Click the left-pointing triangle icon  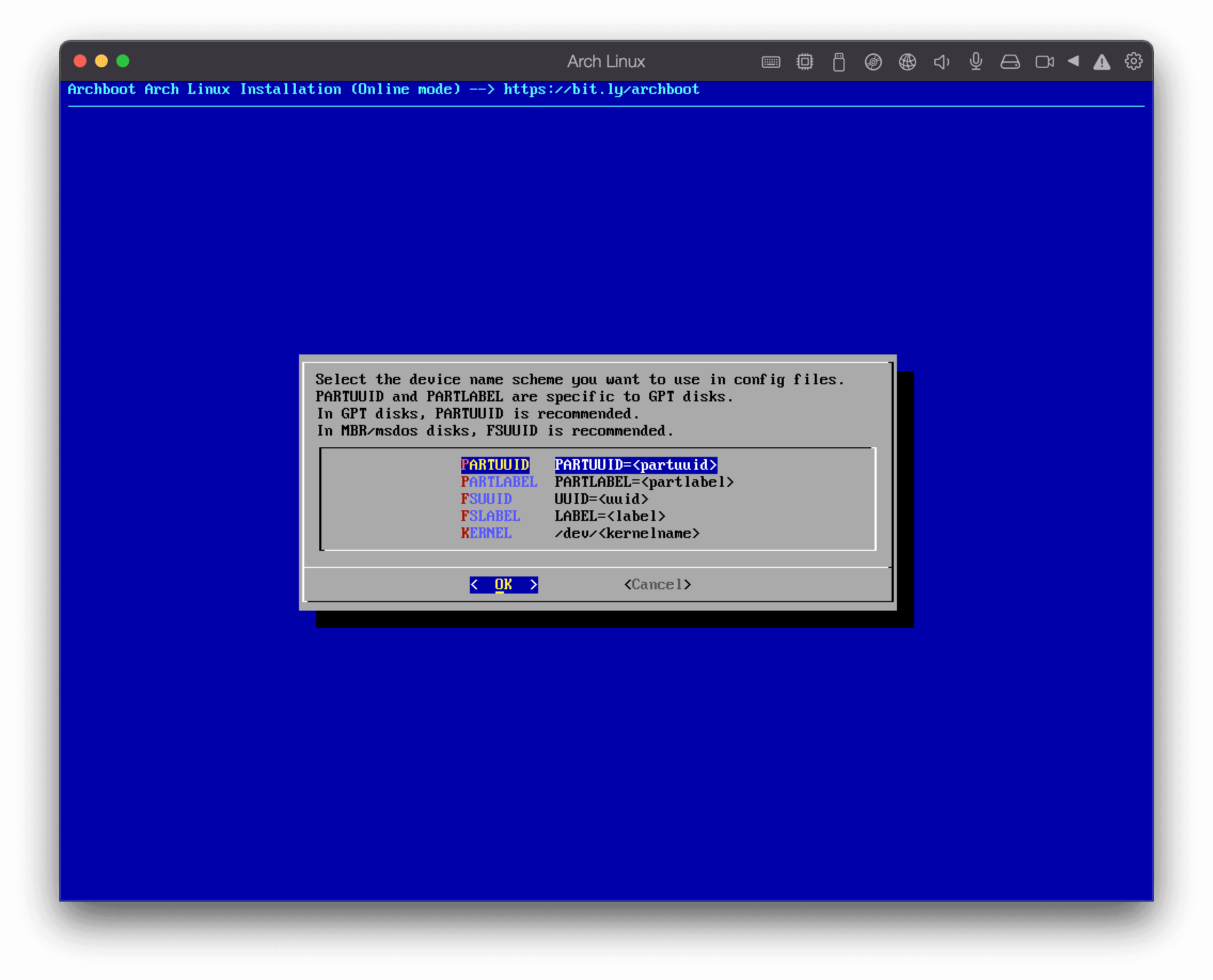pyautogui.click(x=1073, y=61)
